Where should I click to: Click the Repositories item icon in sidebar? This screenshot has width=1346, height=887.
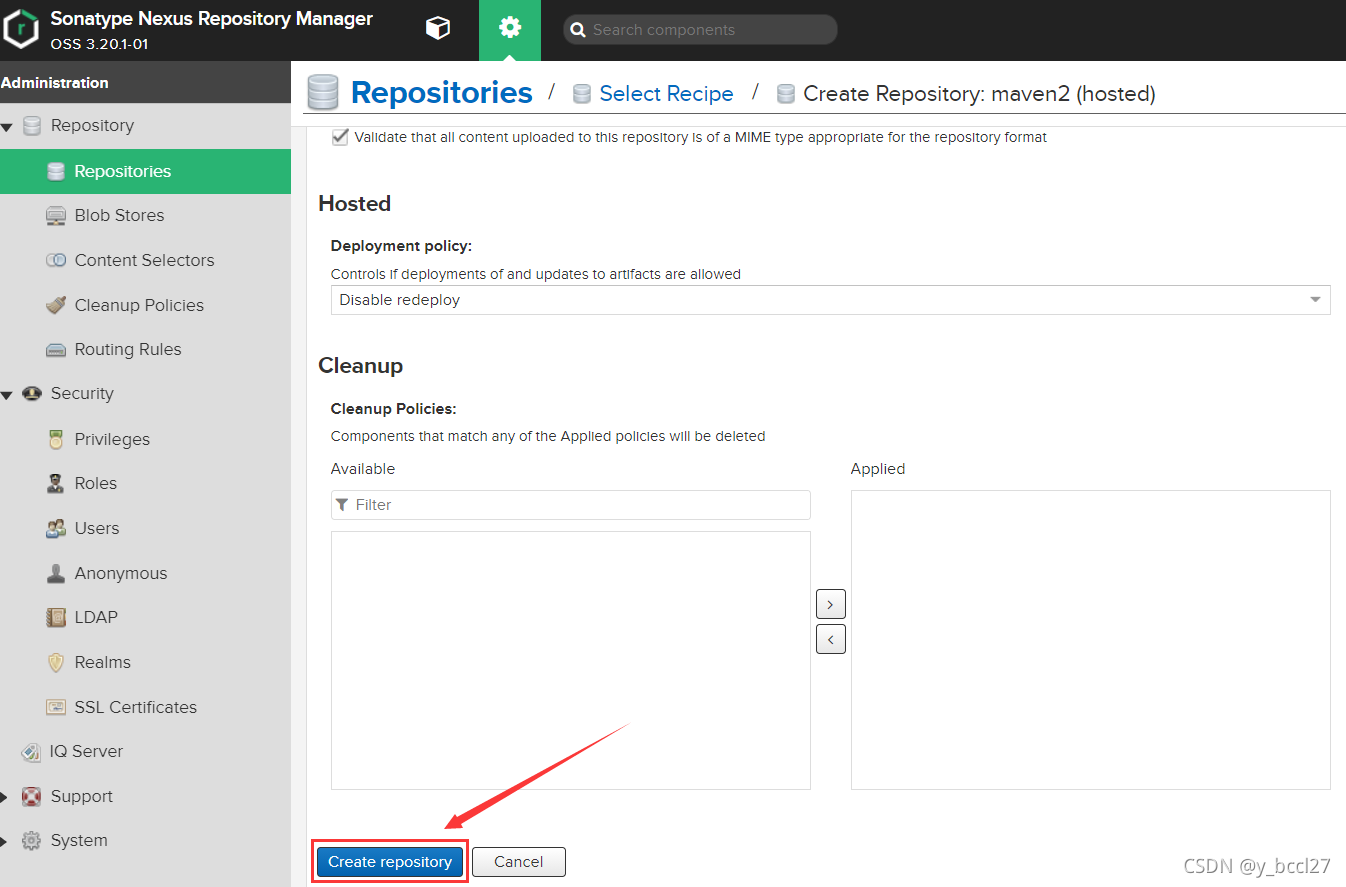(56, 172)
